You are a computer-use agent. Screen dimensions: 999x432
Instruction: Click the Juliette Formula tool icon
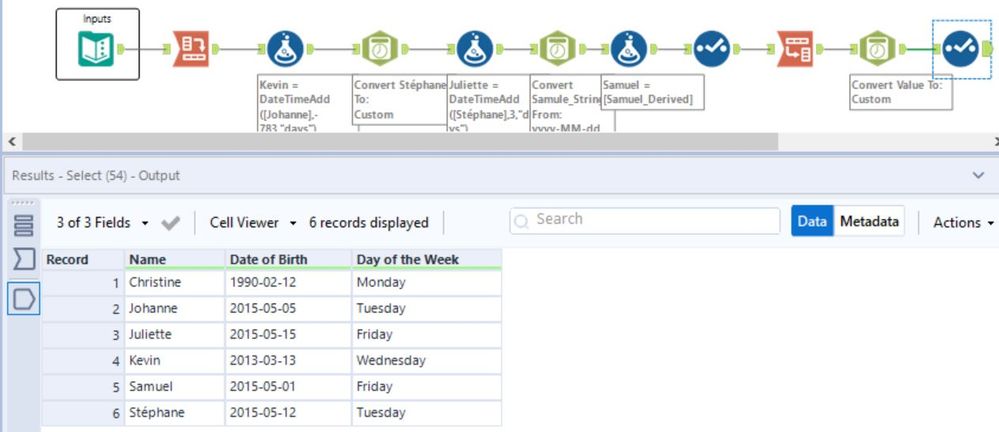[x=474, y=47]
